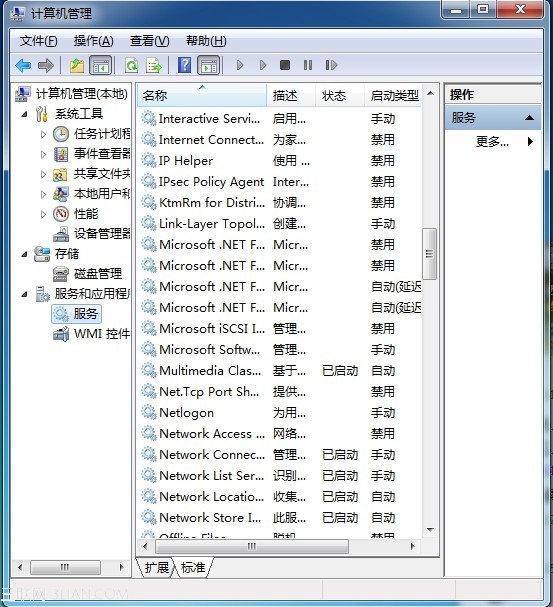The image size is (553, 607).
Task: Click the Forward arrow in toolbar
Action: click(x=46, y=65)
